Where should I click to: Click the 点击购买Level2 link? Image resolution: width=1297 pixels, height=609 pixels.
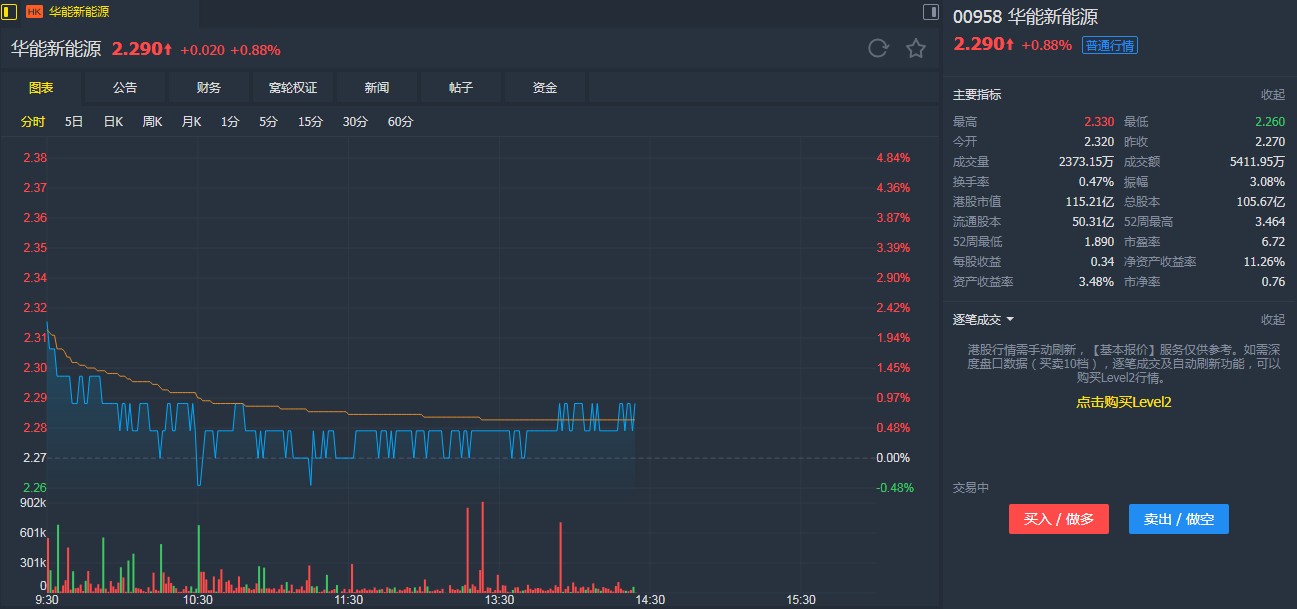[x=1123, y=402]
